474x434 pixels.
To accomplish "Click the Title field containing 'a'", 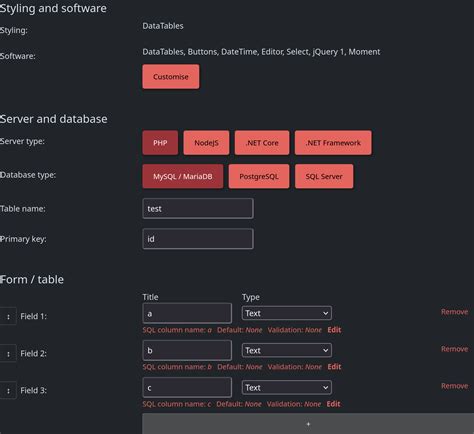I will tap(187, 313).
